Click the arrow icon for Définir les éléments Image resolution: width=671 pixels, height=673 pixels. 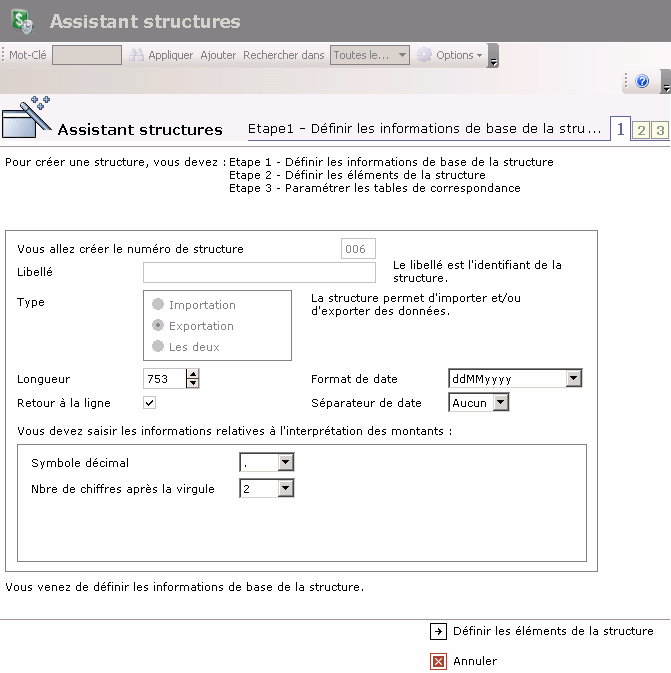438,631
